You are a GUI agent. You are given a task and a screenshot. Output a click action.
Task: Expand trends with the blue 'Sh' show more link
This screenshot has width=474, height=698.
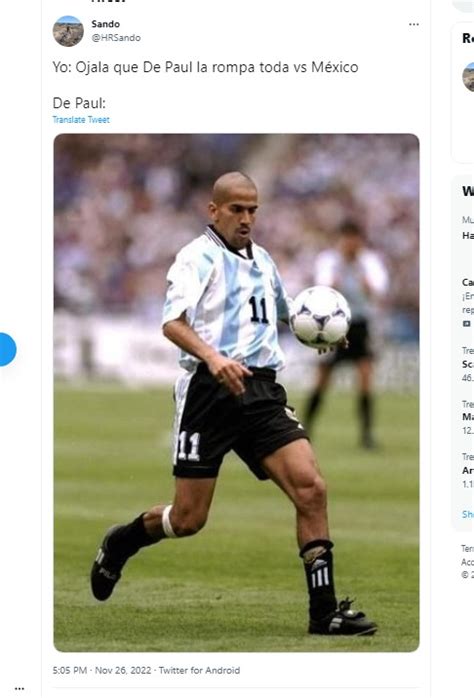[468, 514]
